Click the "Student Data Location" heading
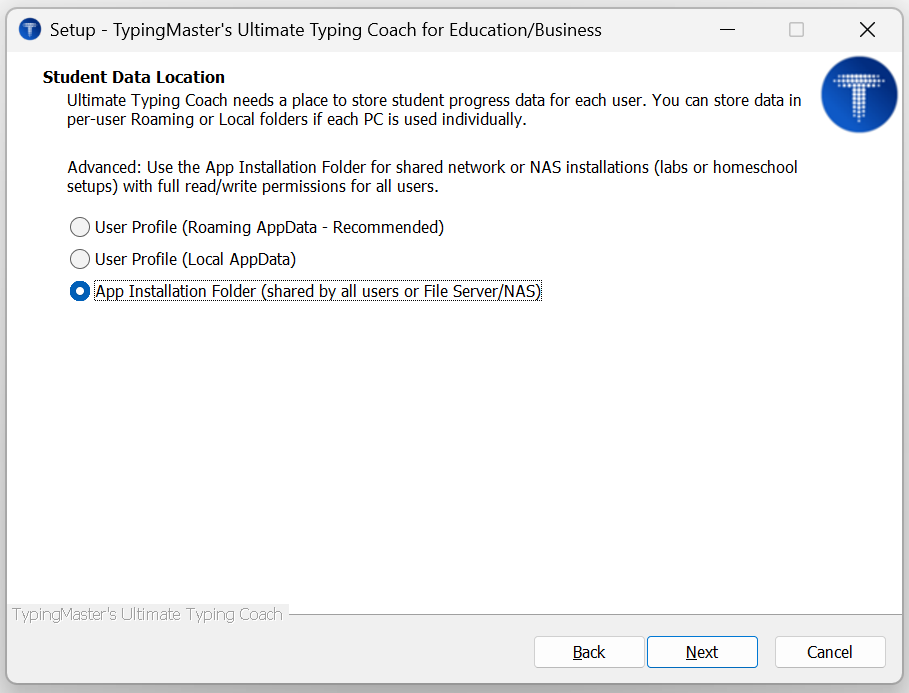Screen dimensions: 909x693 pyautogui.click(x=134, y=77)
